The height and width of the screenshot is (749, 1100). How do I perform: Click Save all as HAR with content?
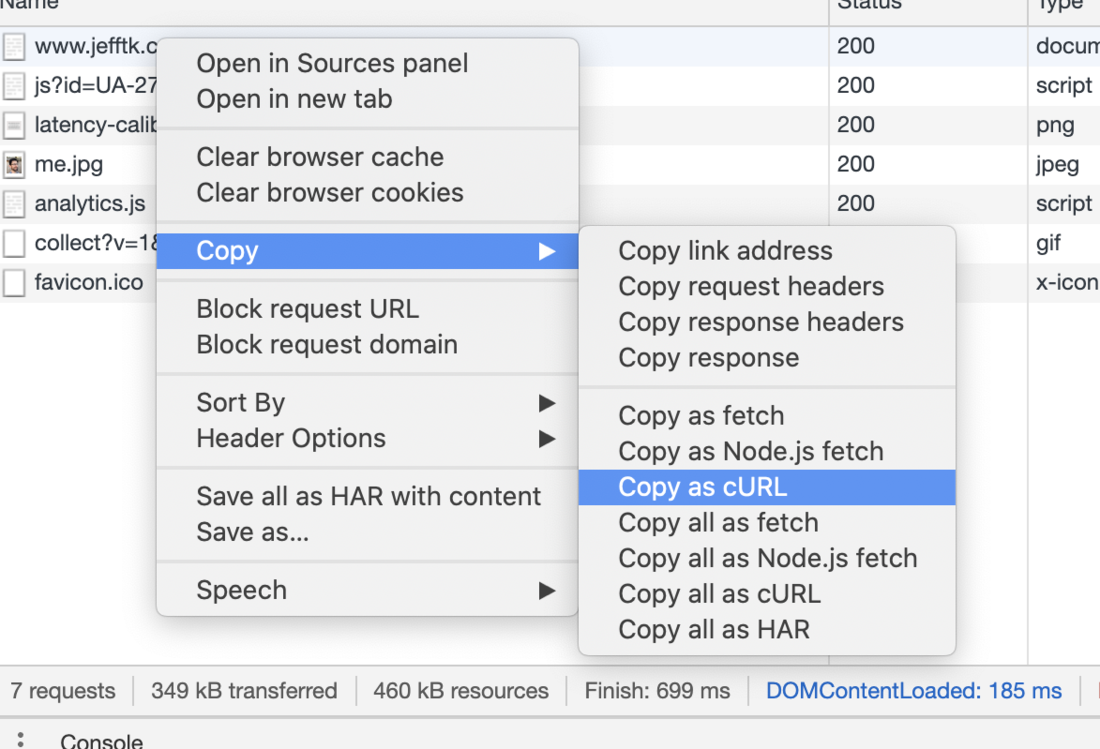click(368, 495)
